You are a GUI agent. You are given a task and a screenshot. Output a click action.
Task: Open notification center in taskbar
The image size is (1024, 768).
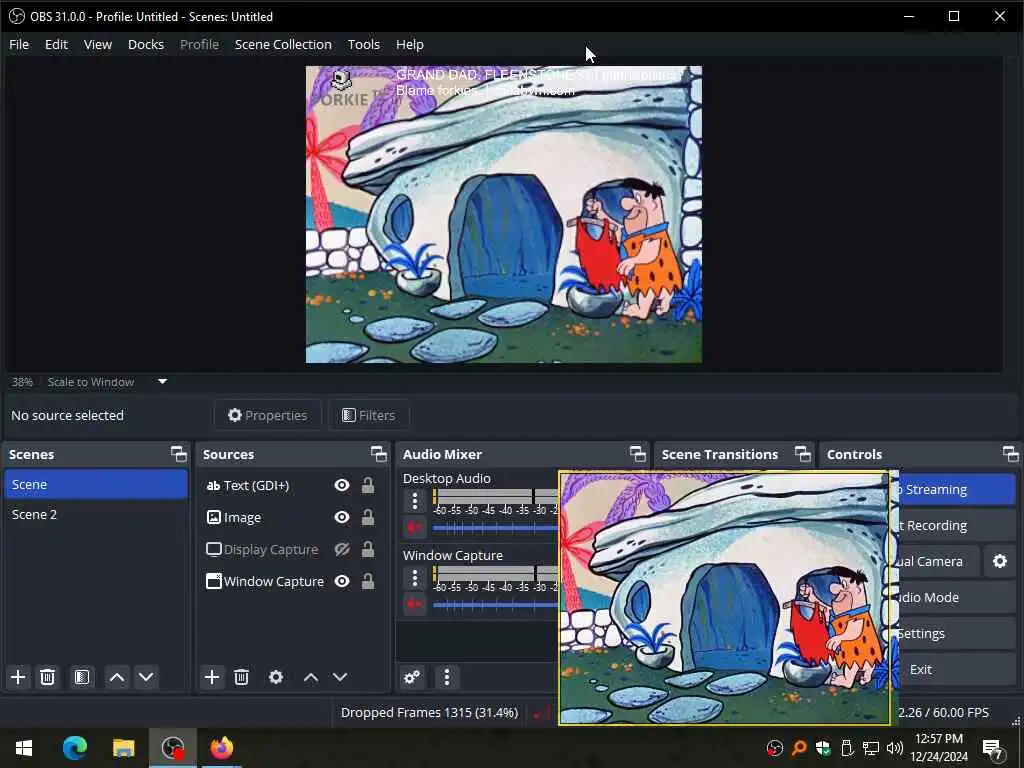tap(993, 748)
